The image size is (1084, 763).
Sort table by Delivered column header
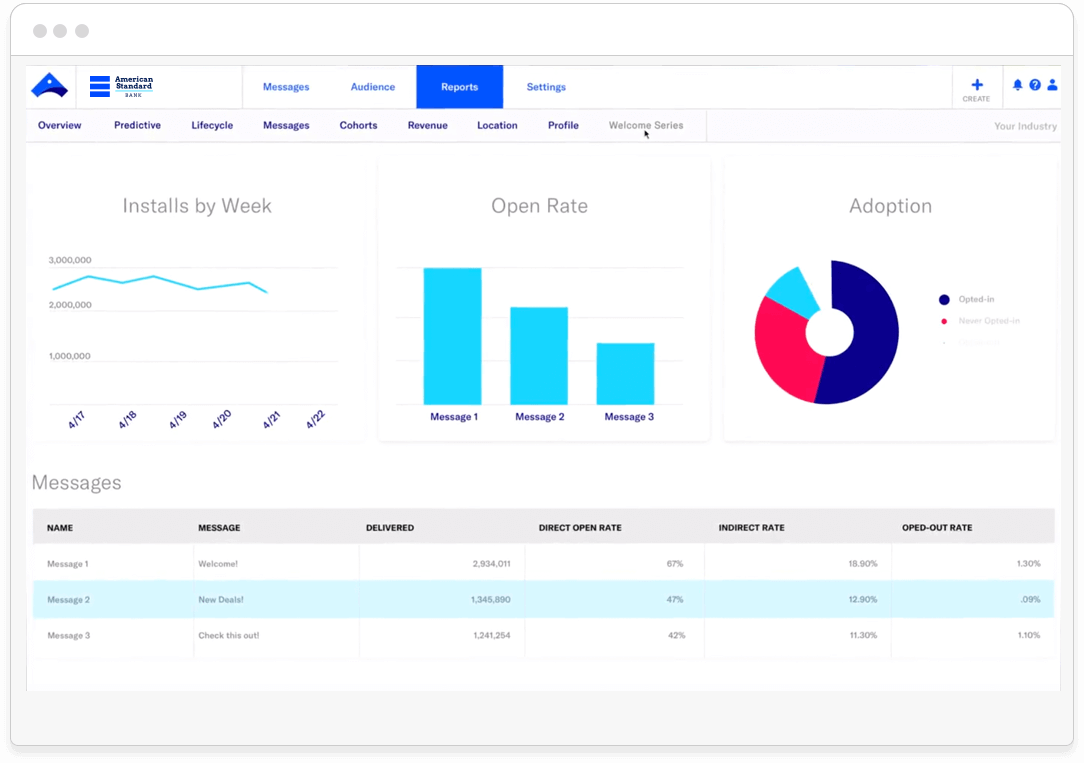click(x=390, y=527)
